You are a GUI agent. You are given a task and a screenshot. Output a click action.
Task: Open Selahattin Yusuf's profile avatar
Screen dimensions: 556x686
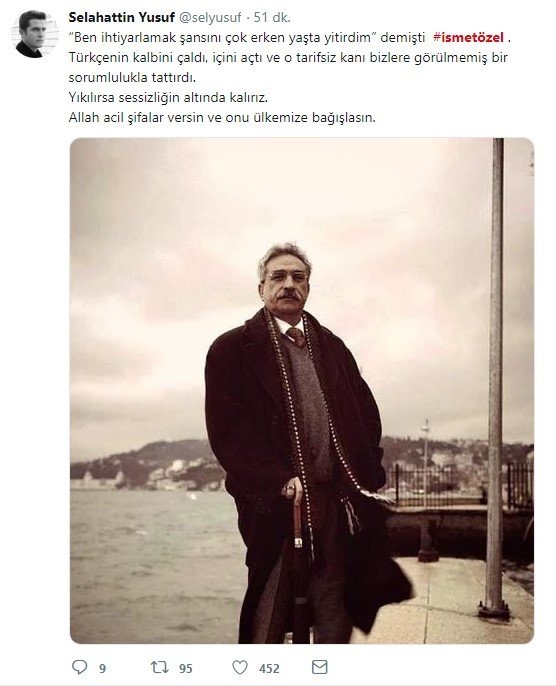(x=34, y=34)
